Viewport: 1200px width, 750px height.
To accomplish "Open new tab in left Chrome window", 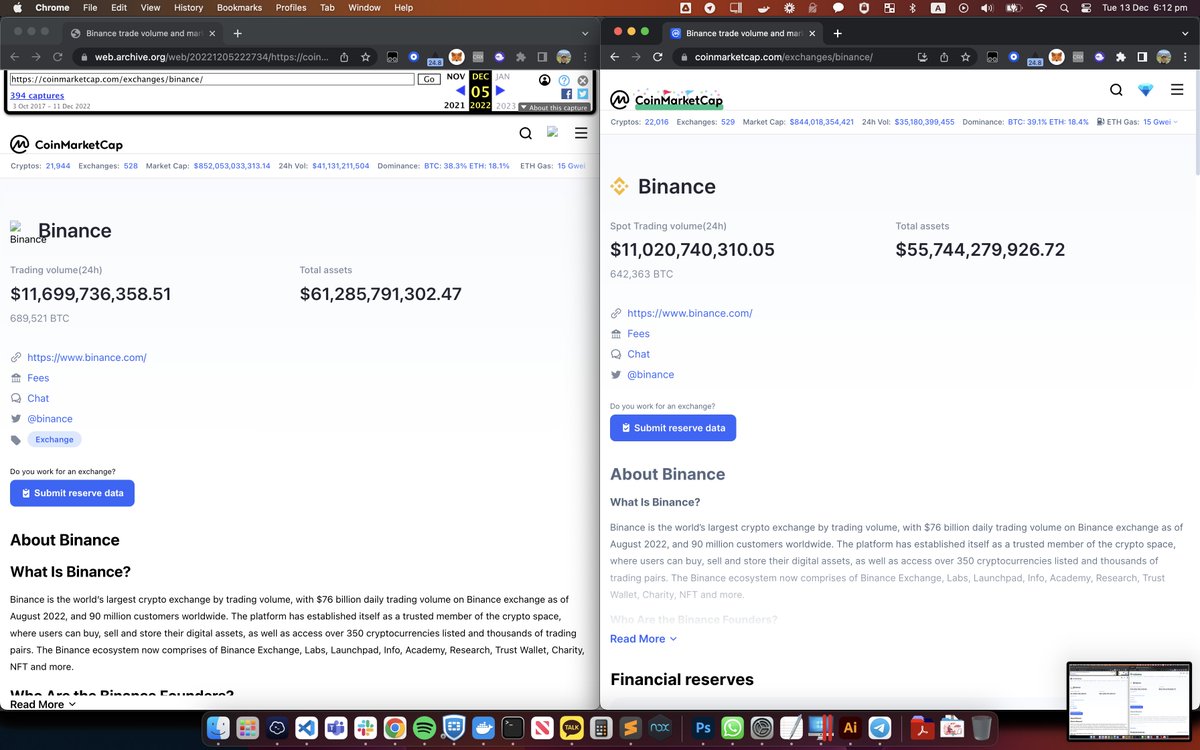I will (237, 33).
